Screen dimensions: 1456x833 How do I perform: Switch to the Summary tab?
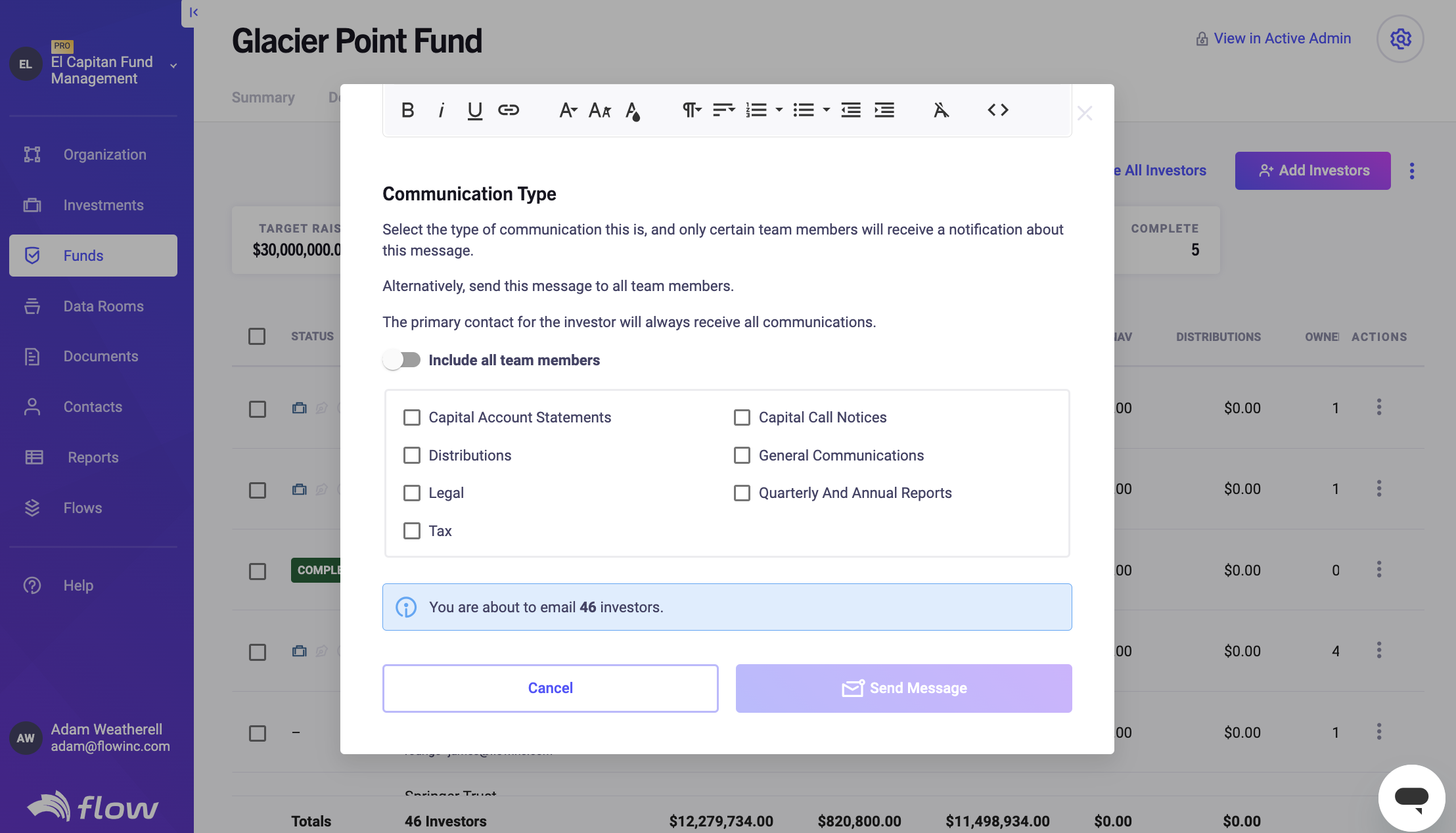263,97
